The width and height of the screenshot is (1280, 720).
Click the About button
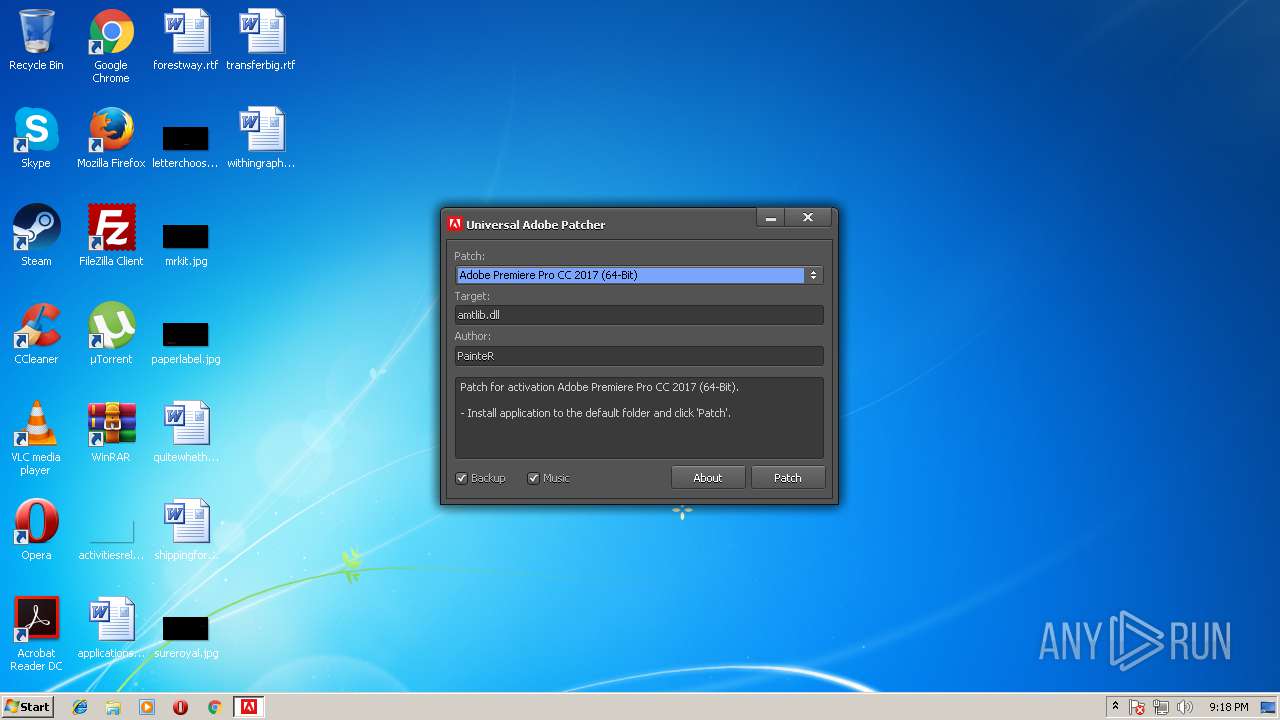point(708,478)
